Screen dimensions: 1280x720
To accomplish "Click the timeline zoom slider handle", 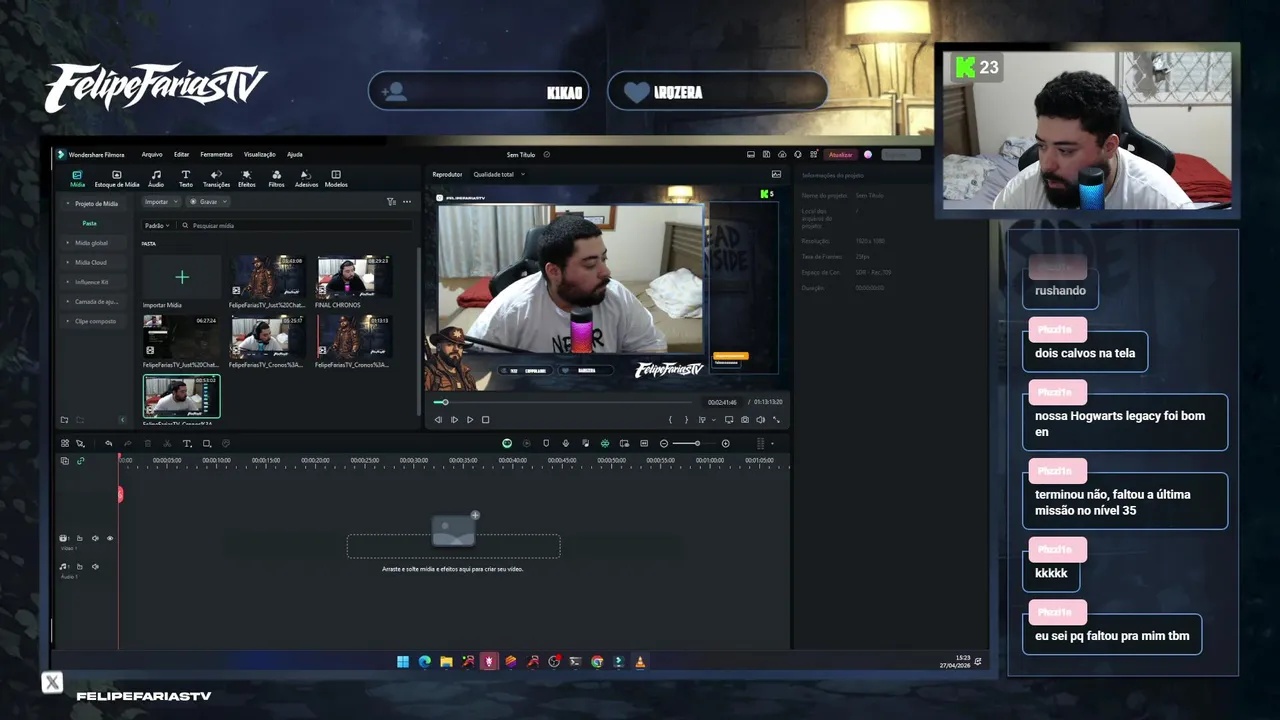I will [697, 444].
